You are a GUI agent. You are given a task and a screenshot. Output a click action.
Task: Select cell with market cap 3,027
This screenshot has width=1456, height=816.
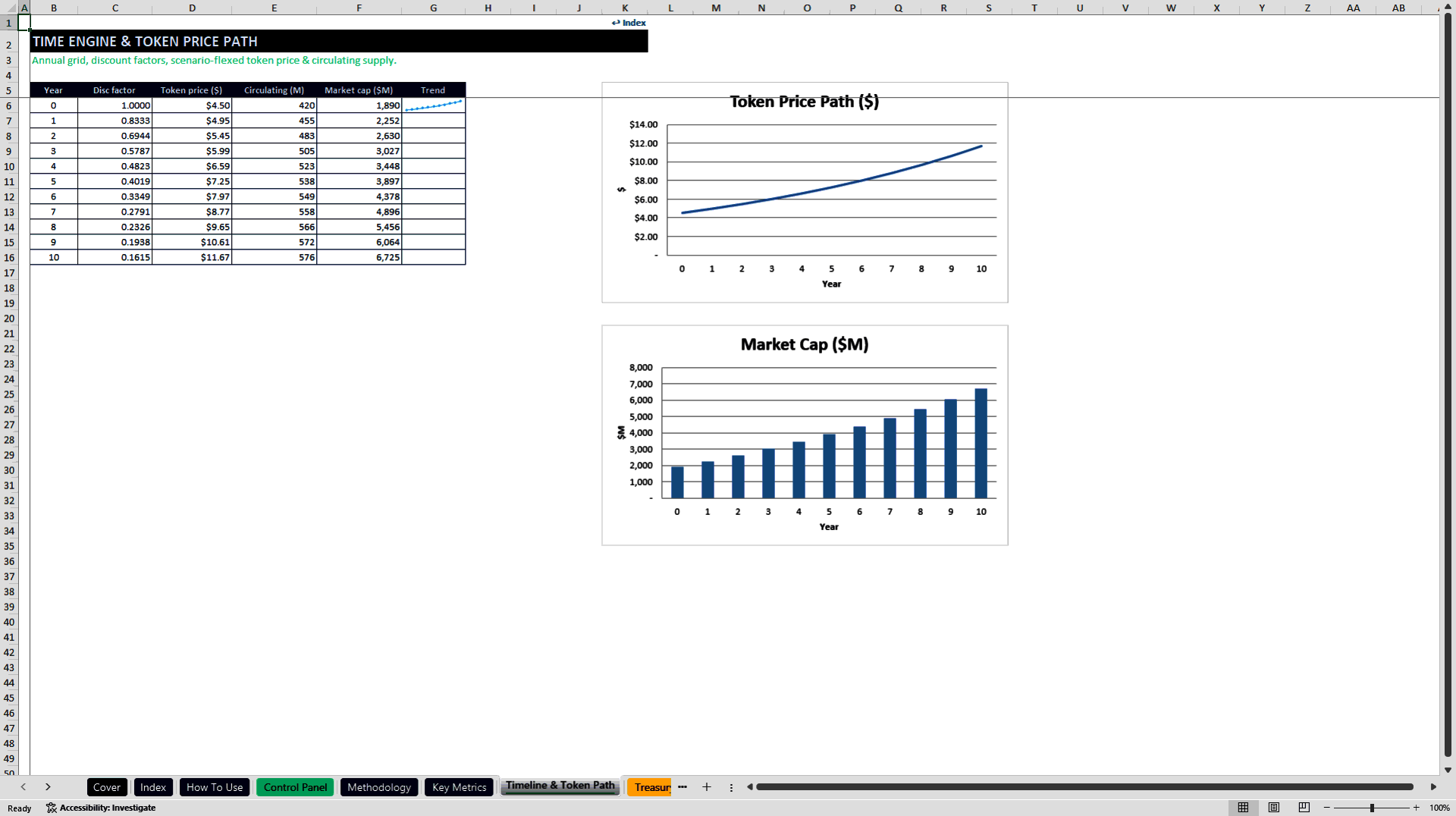coord(359,152)
